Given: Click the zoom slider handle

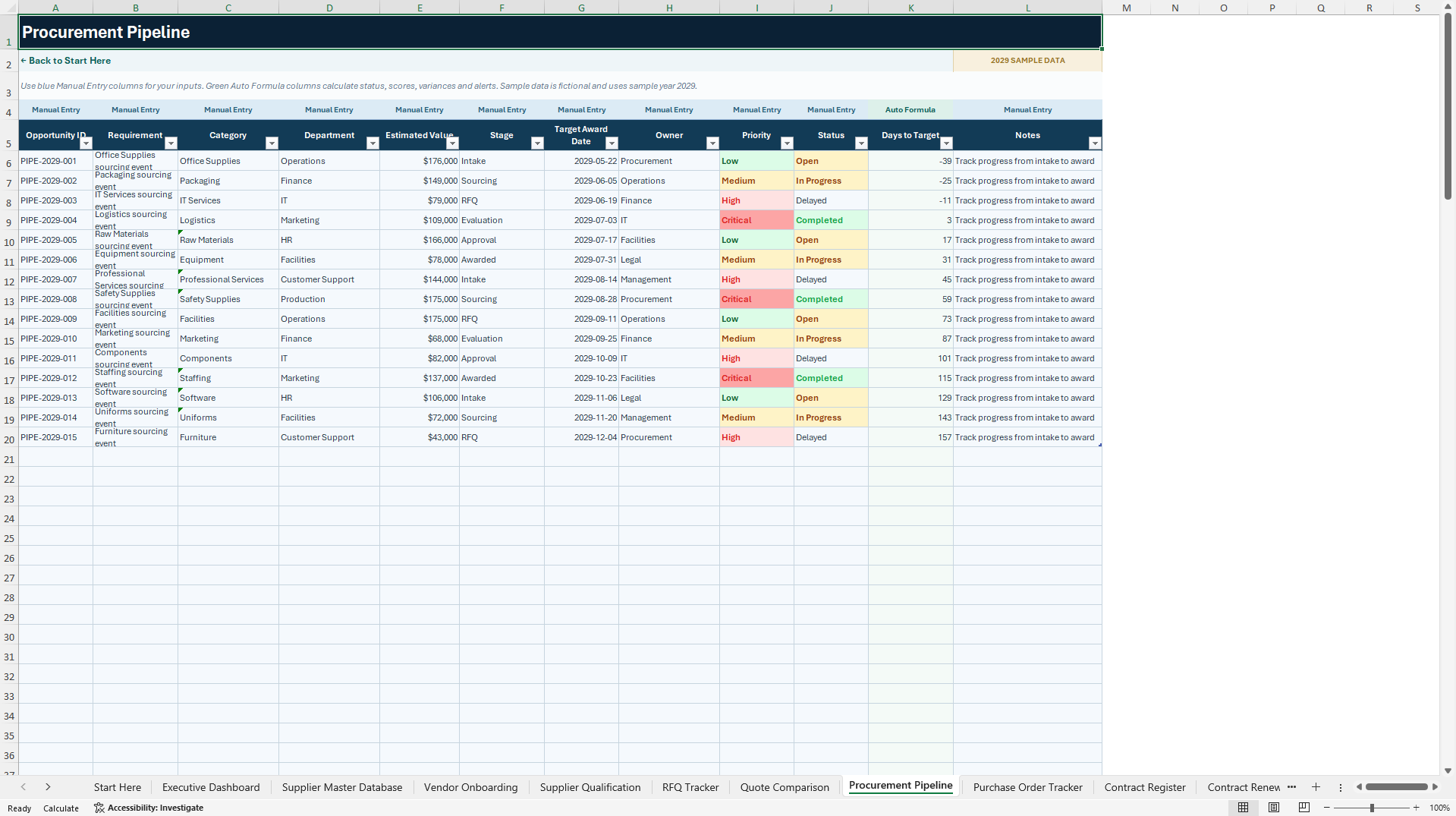Looking at the screenshot, I should click(x=1372, y=808).
